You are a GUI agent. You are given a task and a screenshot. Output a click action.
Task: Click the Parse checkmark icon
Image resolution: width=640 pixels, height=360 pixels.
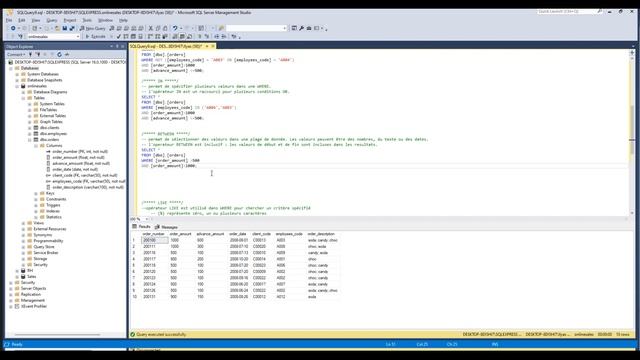tap(118, 36)
